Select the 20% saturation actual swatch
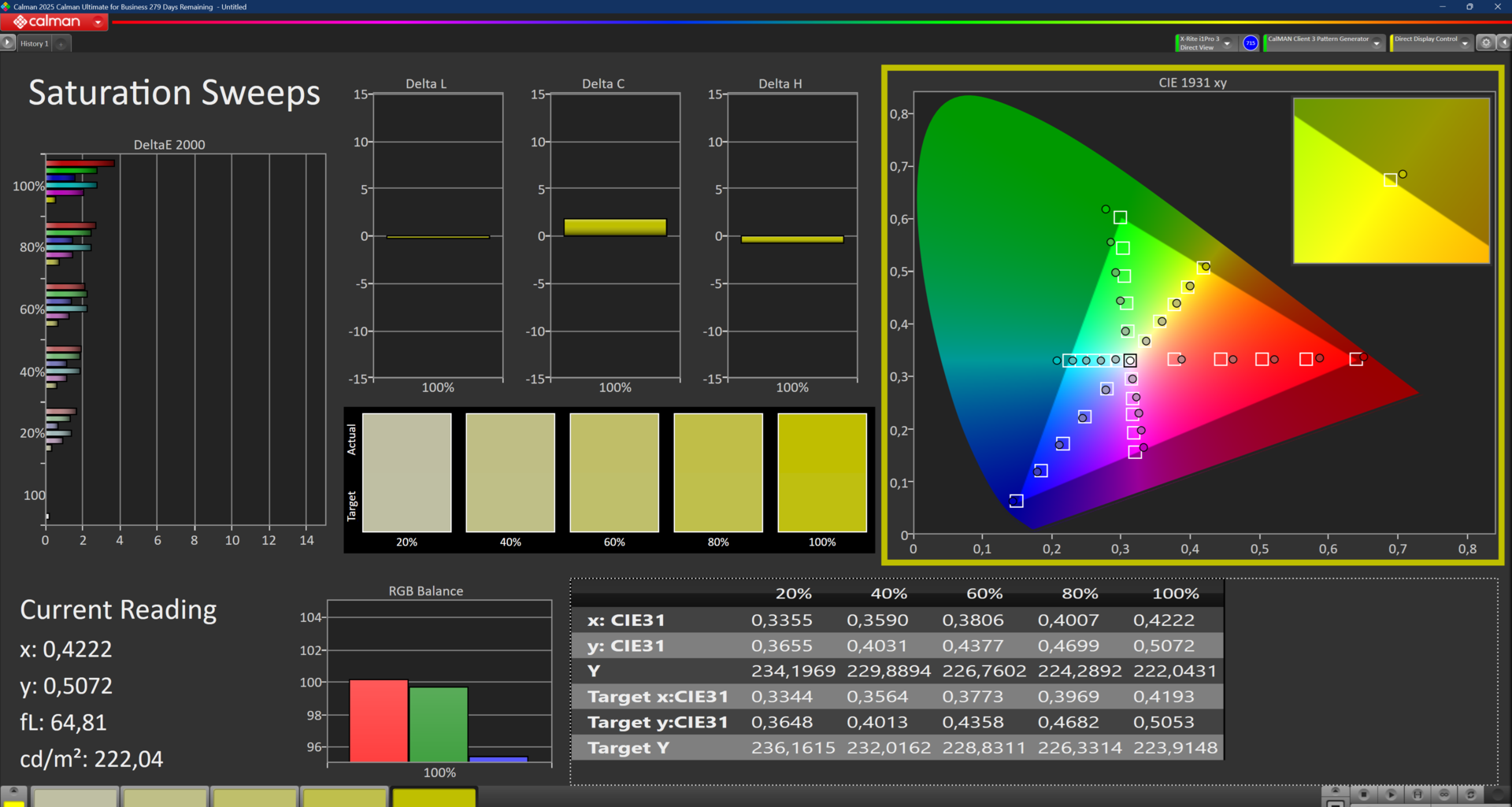1512x807 pixels. (x=406, y=441)
